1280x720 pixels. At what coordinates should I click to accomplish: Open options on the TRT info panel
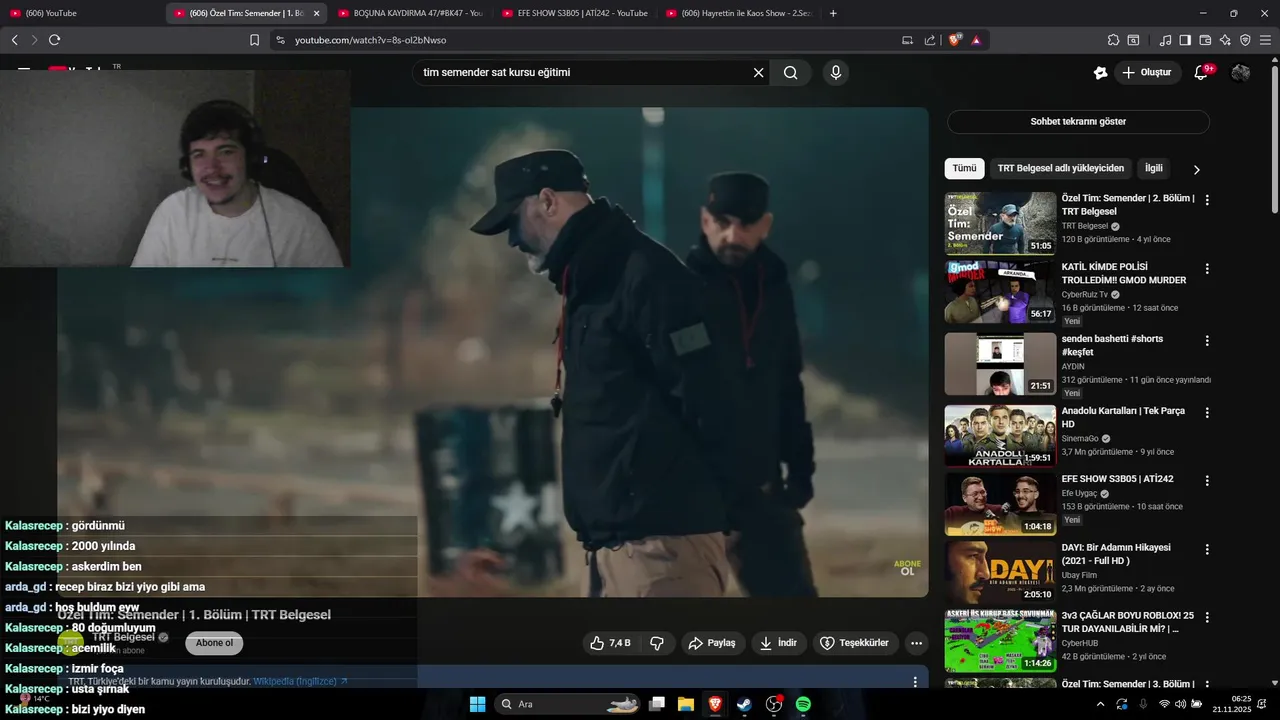pyautogui.click(x=914, y=682)
